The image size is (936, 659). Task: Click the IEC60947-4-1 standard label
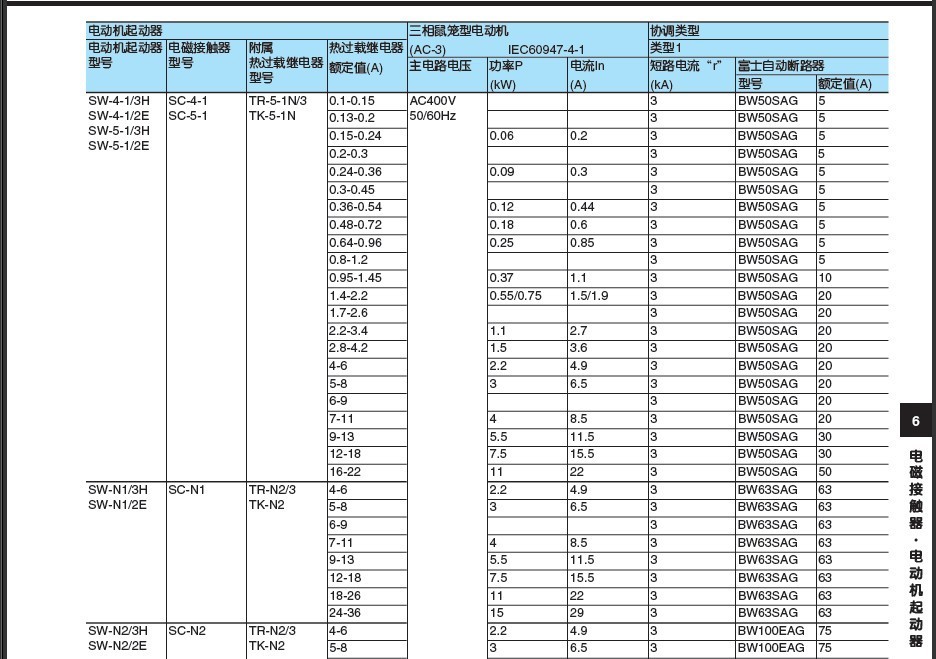[546, 49]
